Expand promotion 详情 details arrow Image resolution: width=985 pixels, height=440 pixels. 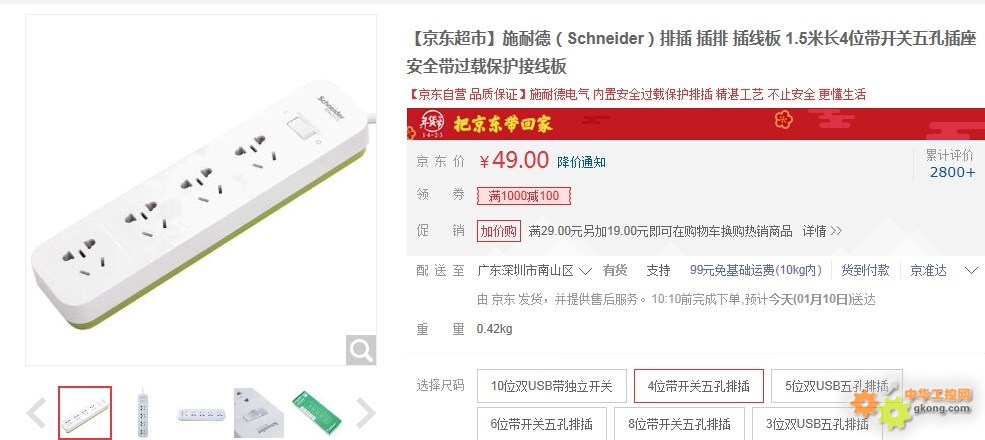pos(822,231)
